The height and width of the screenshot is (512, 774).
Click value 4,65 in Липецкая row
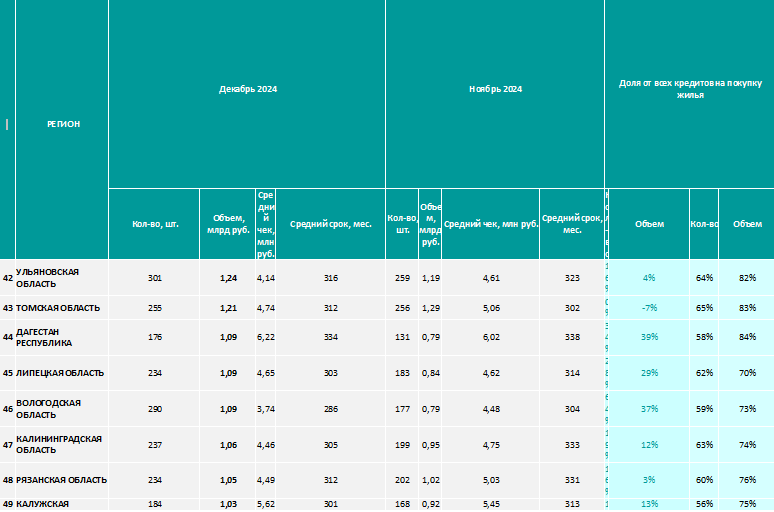pyautogui.click(x=266, y=373)
